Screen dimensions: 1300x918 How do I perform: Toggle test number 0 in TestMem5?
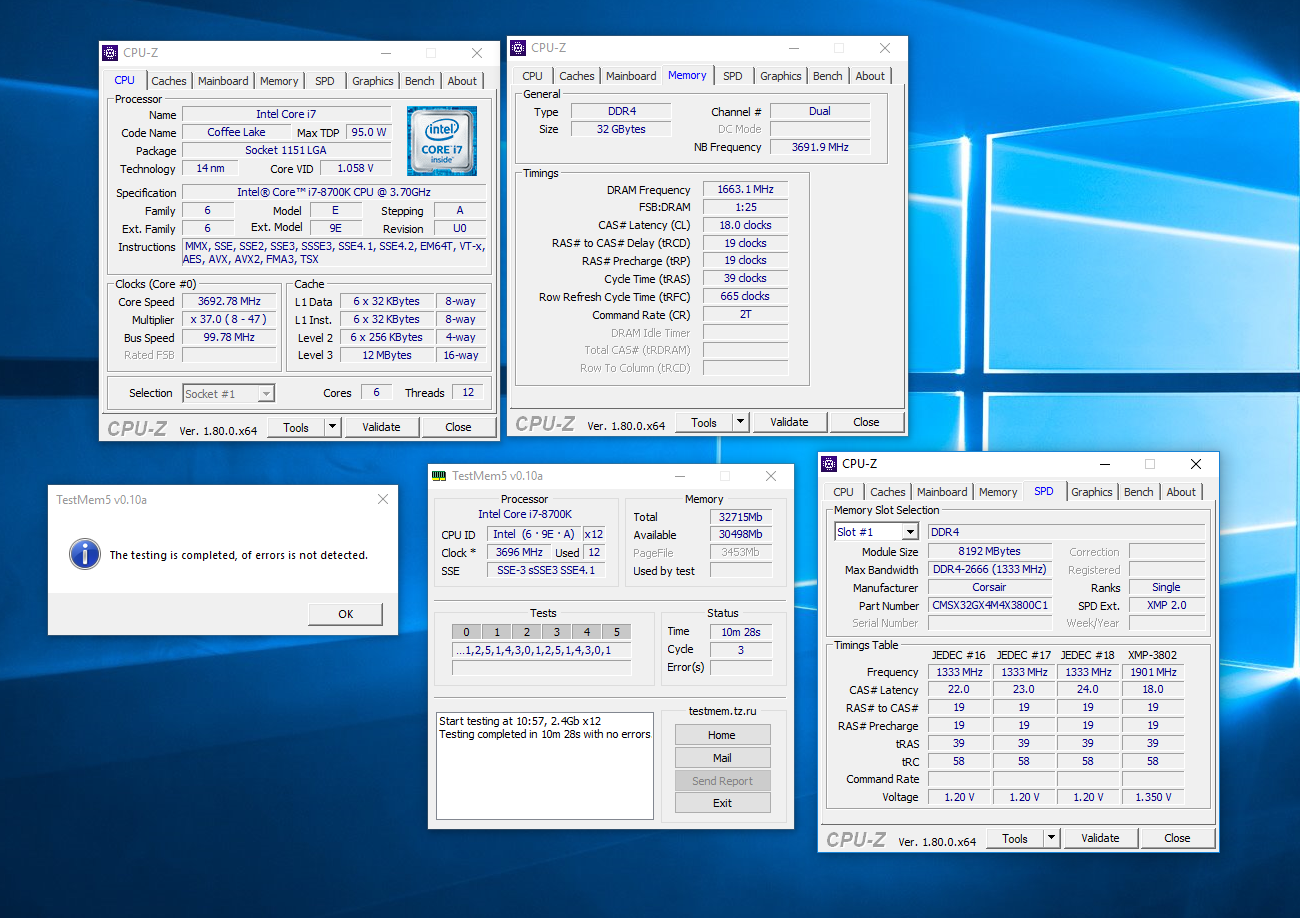pyautogui.click(x=466, y=631)
